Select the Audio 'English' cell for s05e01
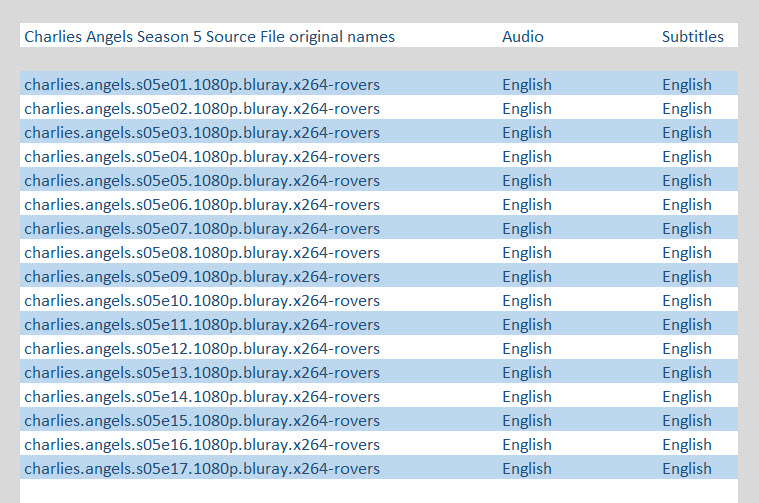Viewport: 759px width, 503px height. [527, 85]
